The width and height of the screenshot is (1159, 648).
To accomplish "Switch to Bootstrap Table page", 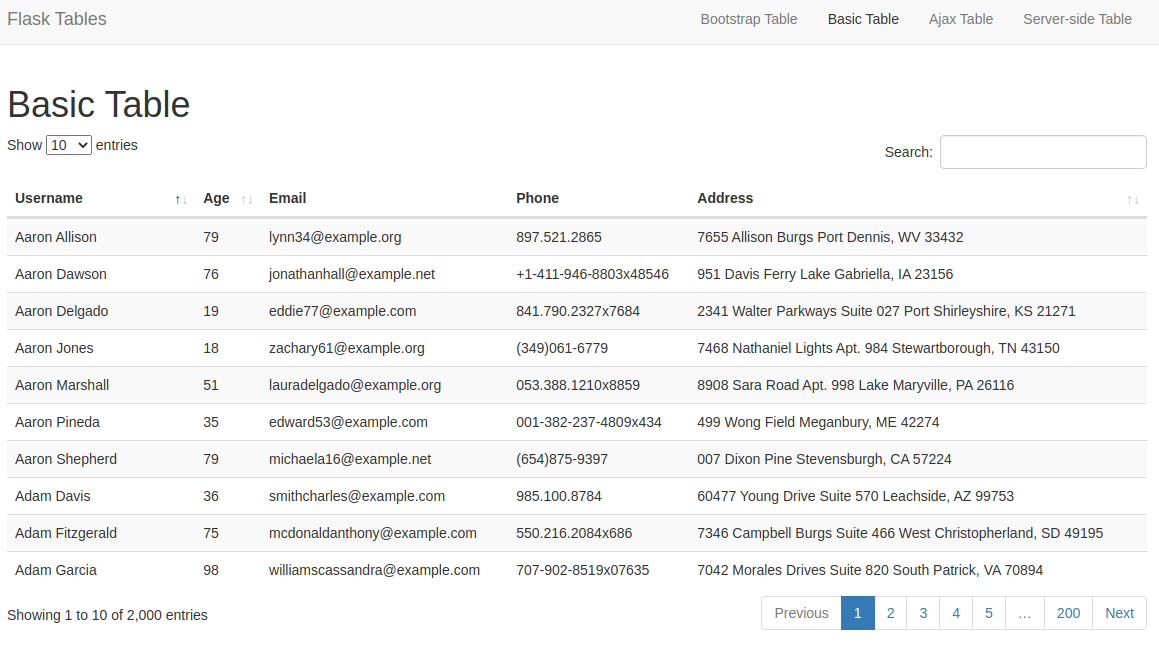I will (x=749, y=19).
